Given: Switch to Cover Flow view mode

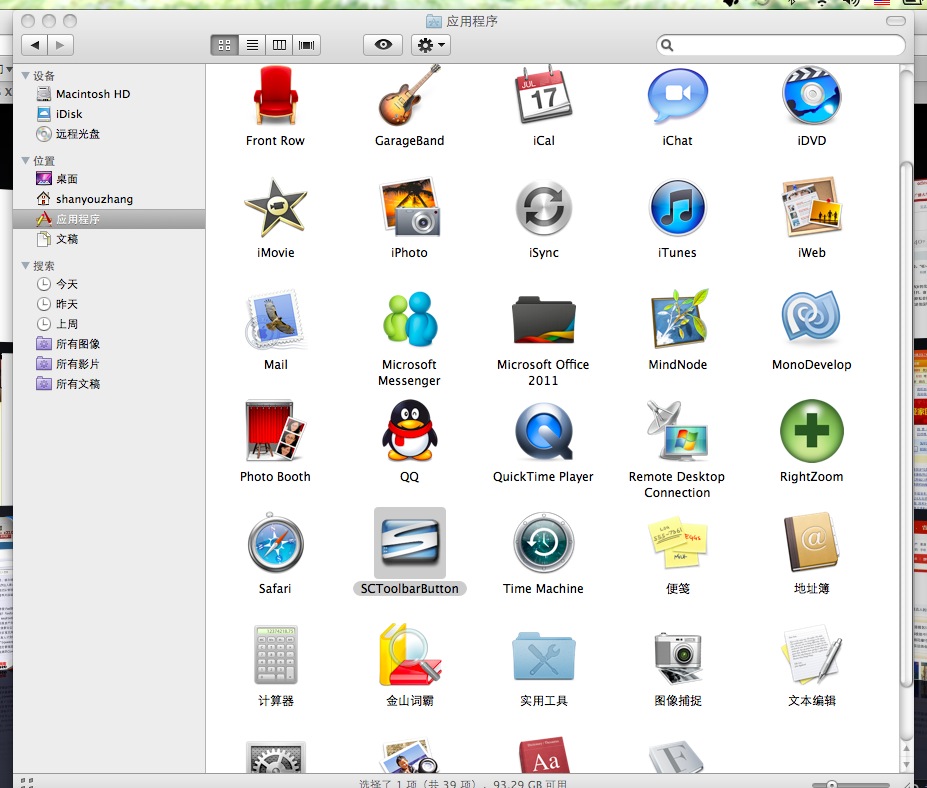Looking at the screenshot, I should click(307, 45).
